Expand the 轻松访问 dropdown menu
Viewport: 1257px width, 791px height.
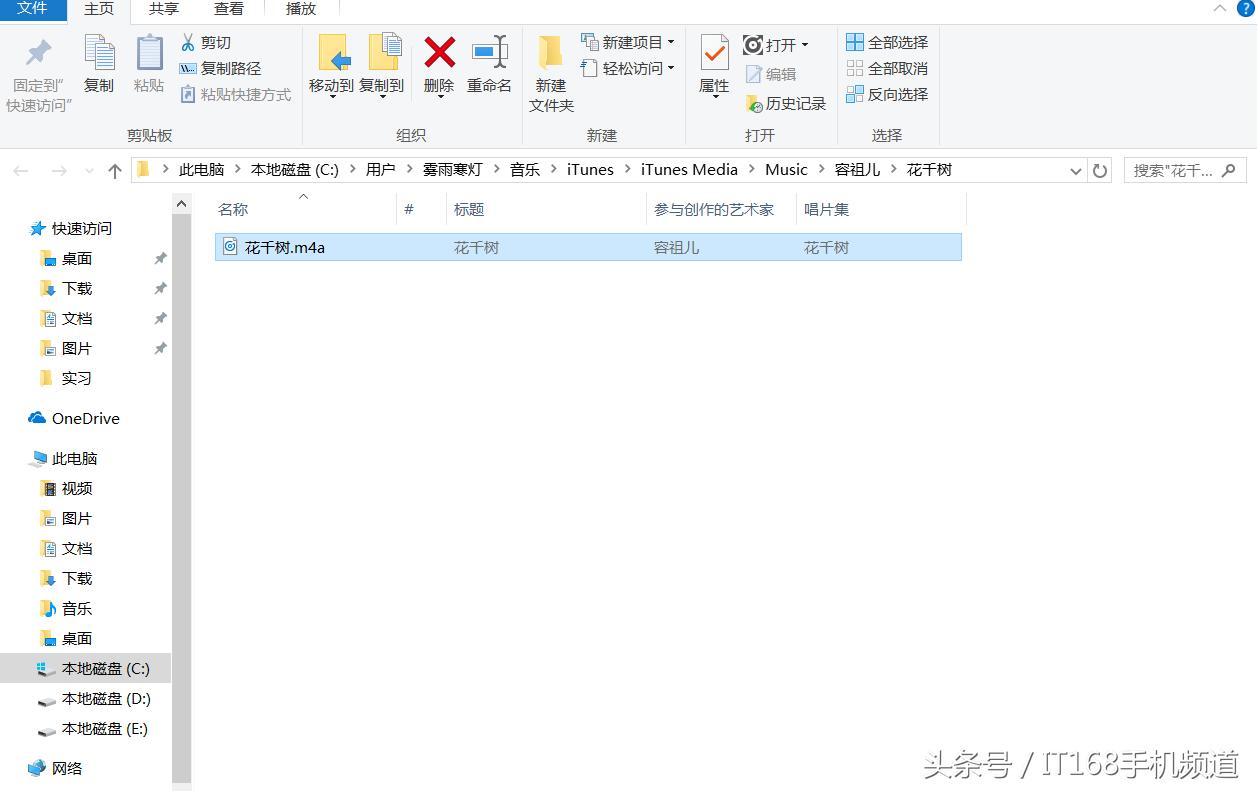pos(673,68)
